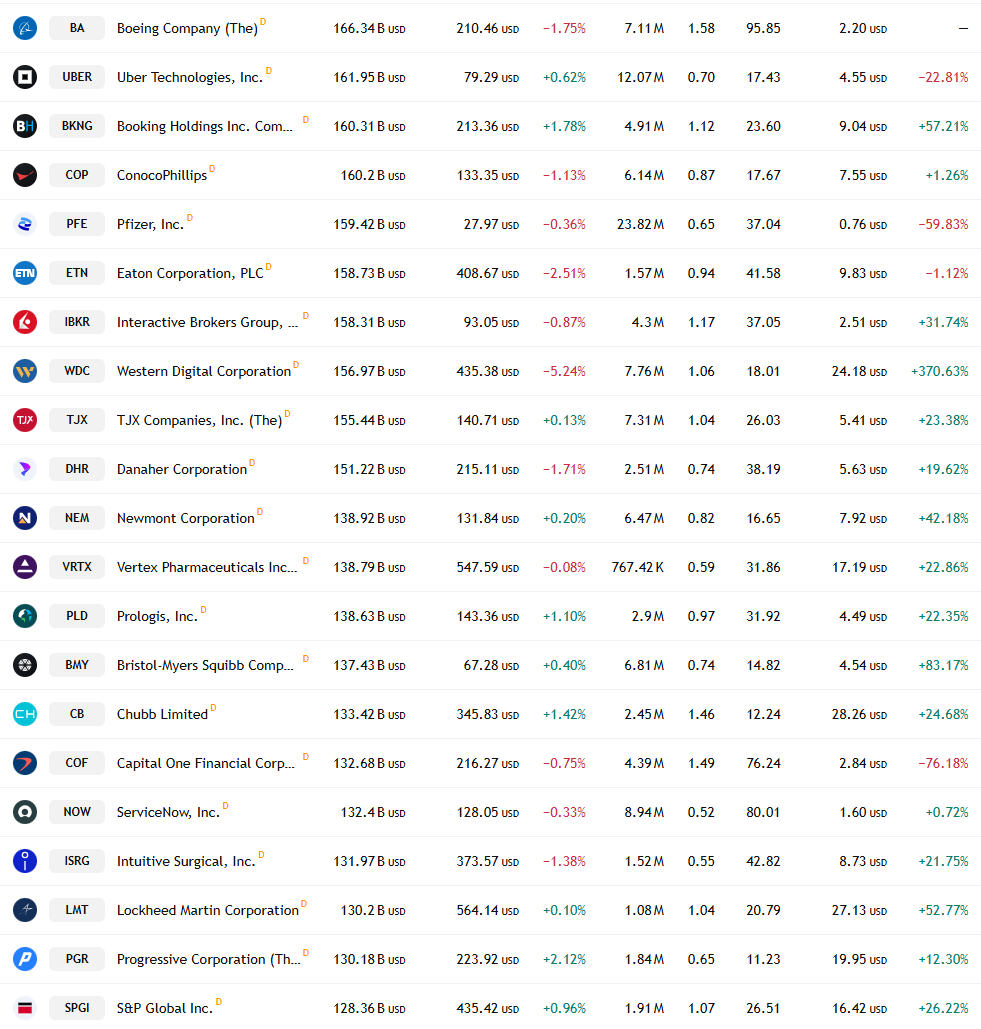Click the Newmont logo icon
Viewport: 981px width, 1029px height.
(x=25, y=518)
